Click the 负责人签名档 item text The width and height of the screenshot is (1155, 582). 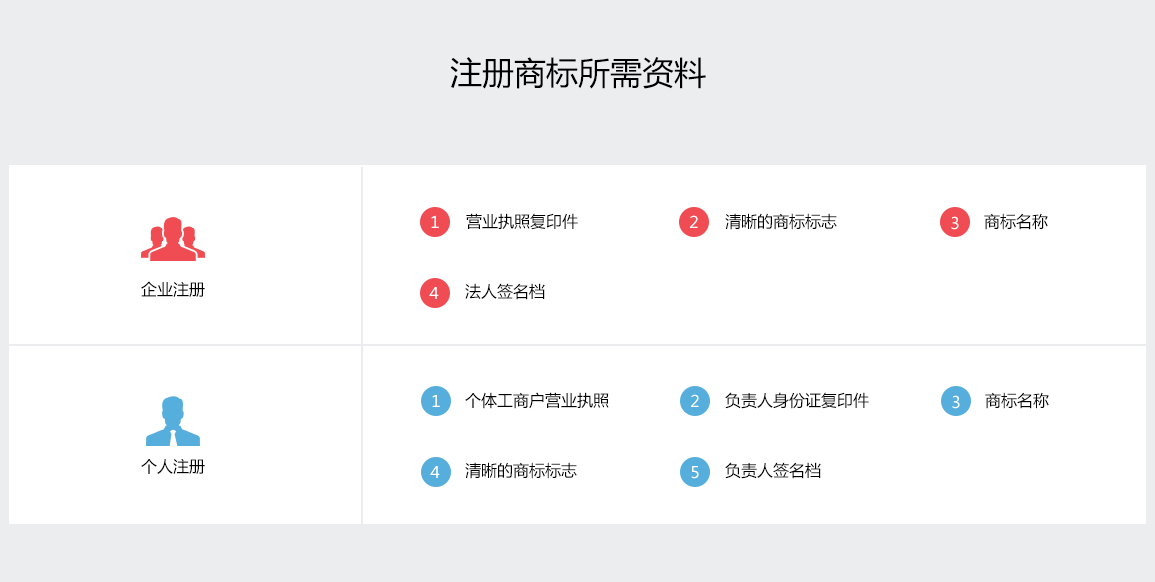tap(773, 470)
